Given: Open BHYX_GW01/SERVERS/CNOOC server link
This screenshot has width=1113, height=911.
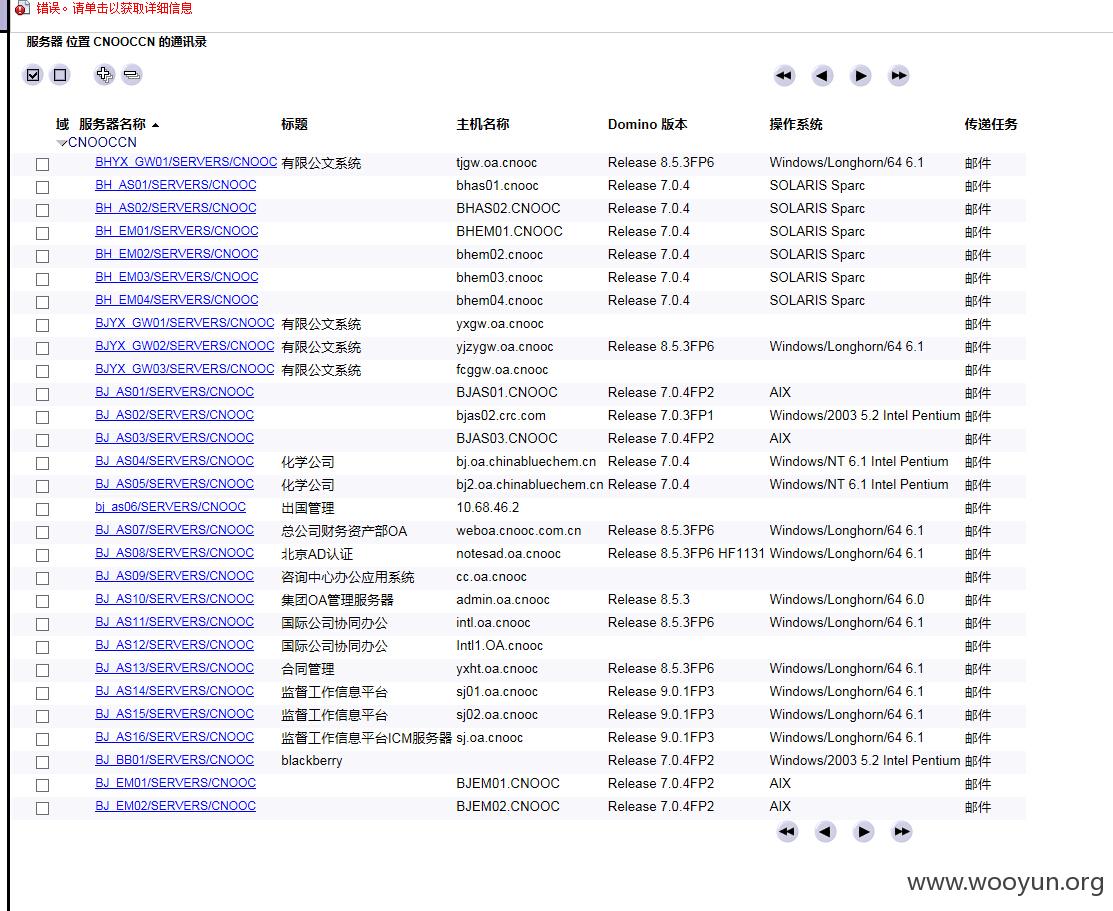Looking at the screenshot, I should click(186, 162).
